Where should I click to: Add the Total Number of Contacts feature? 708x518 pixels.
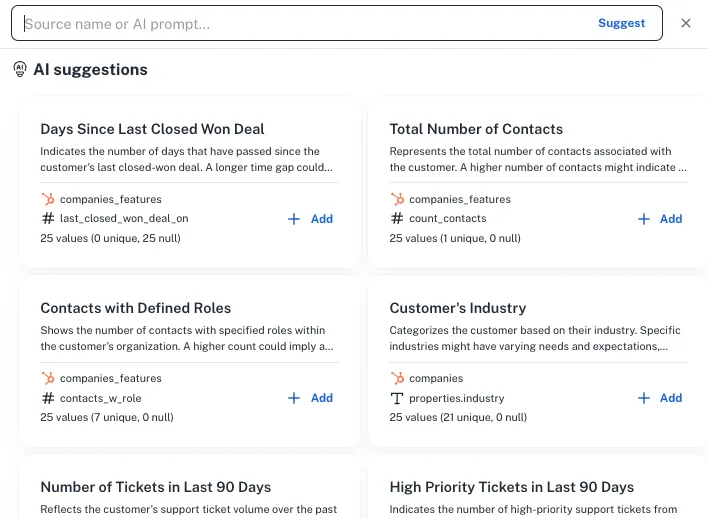click(660, 219)
